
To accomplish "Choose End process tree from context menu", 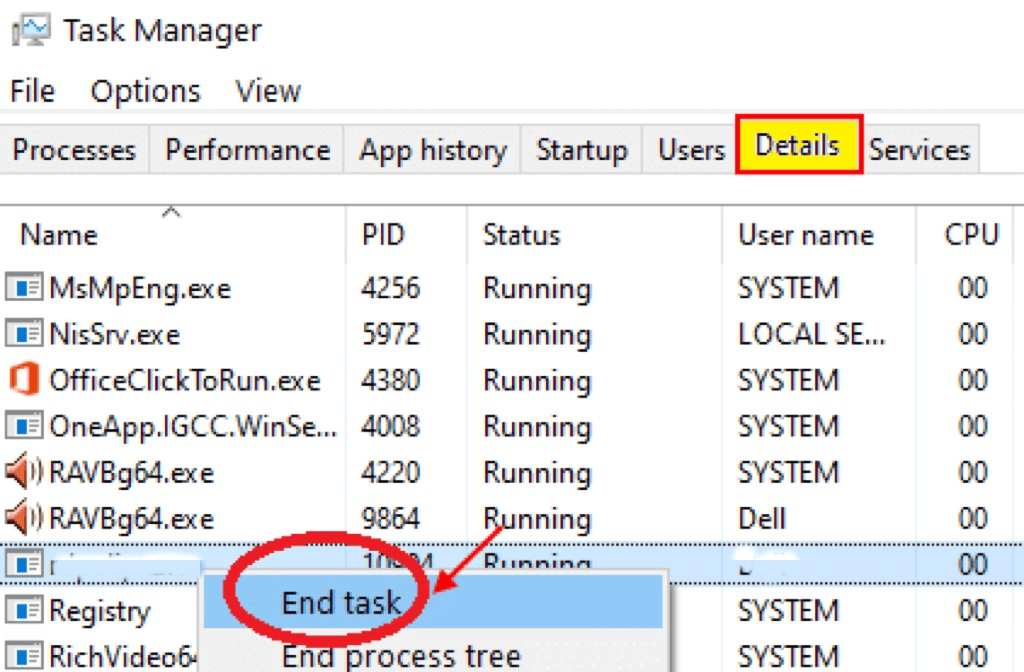I will pyautogui.click(x=433, y=655).
